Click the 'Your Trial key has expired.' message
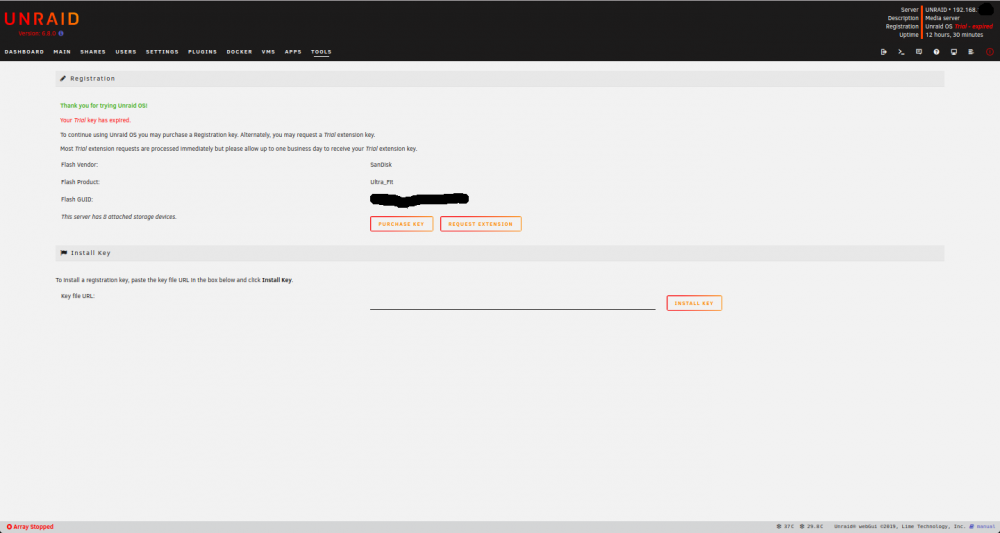 (95, 120)
